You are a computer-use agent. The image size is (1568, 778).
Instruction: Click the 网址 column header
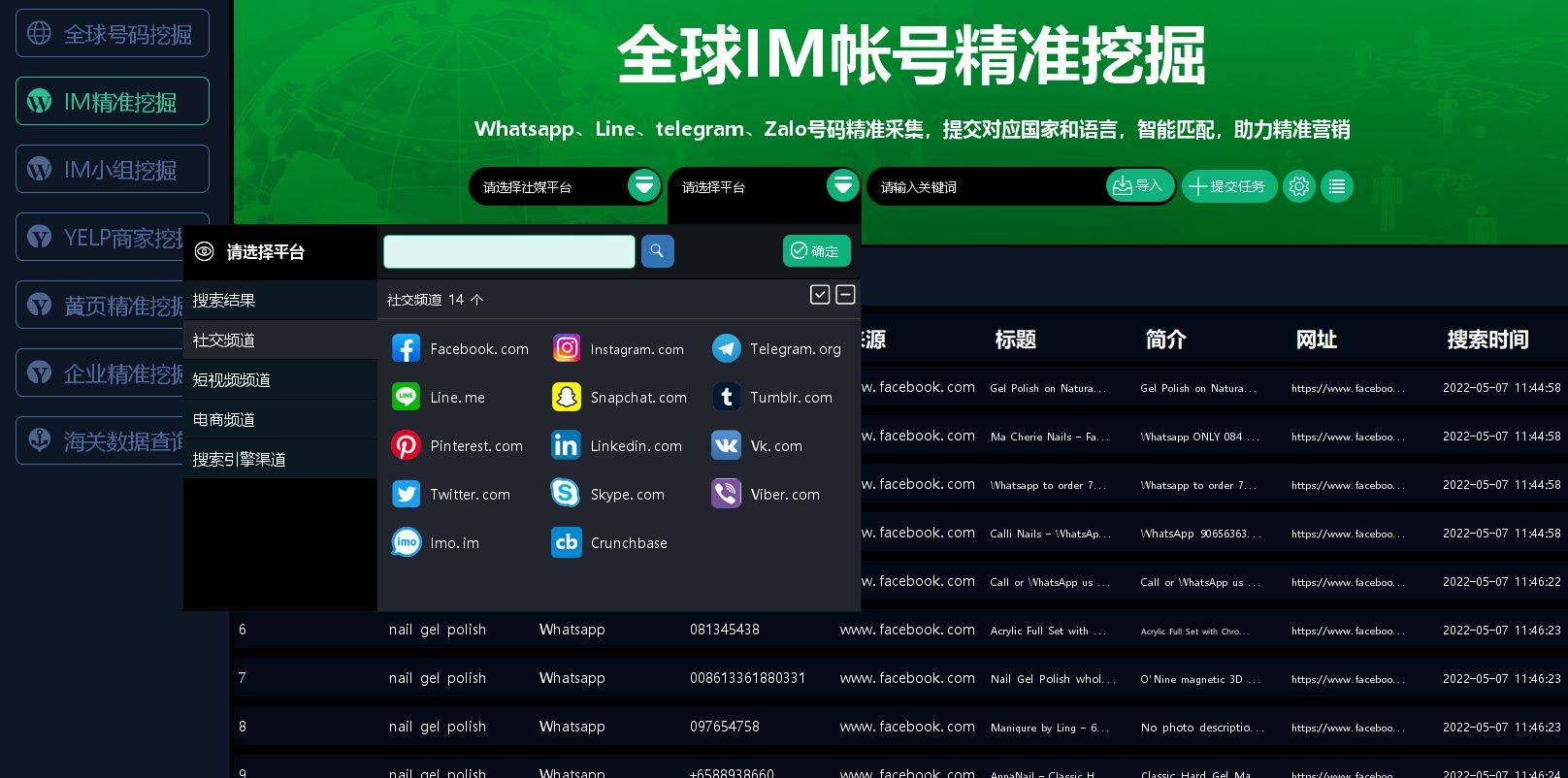(1317, 340)
